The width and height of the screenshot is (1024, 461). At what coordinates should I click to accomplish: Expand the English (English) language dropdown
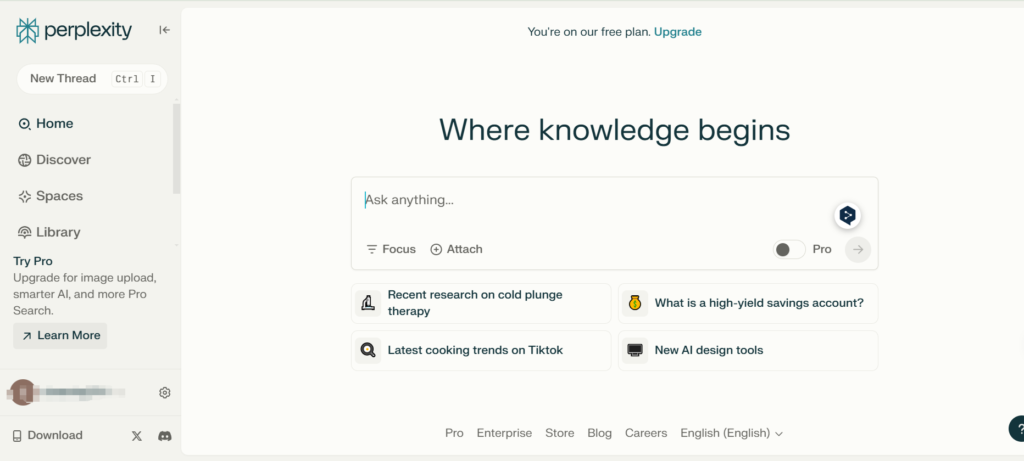[x=731, y=434]
